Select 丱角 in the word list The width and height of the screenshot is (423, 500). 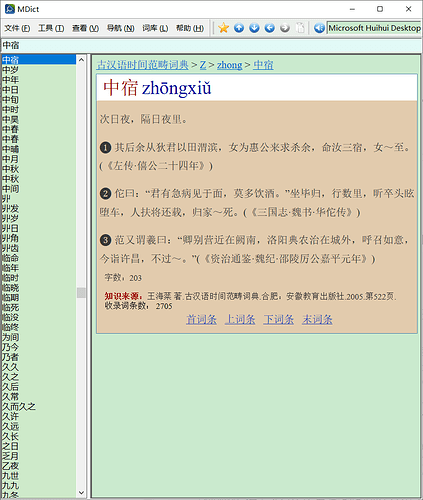39,238
